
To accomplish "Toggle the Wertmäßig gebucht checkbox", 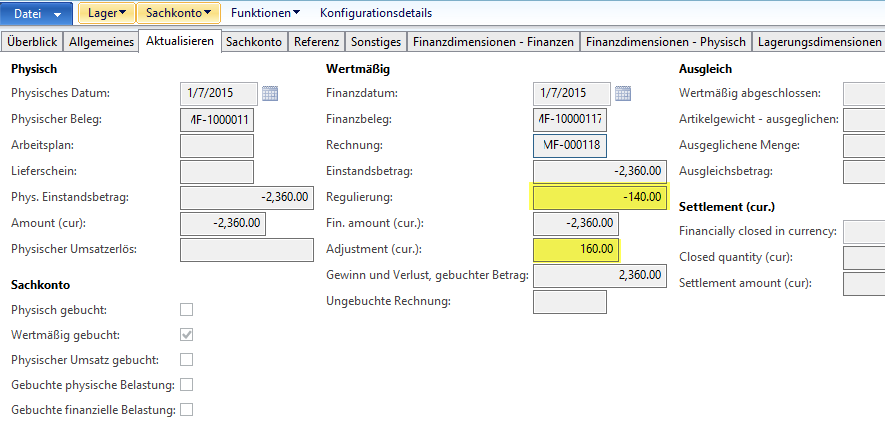I will click(x=186, y=335).
